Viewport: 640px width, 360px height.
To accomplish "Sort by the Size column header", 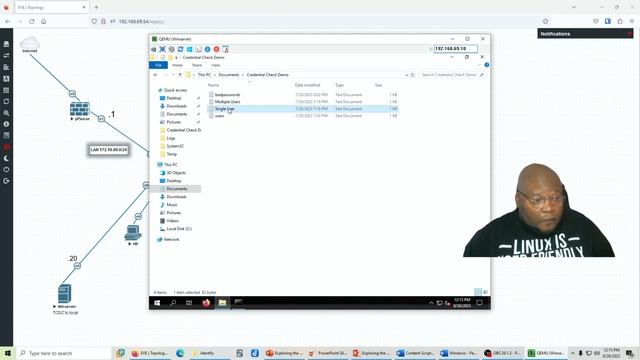I will (x=378, y=85).
